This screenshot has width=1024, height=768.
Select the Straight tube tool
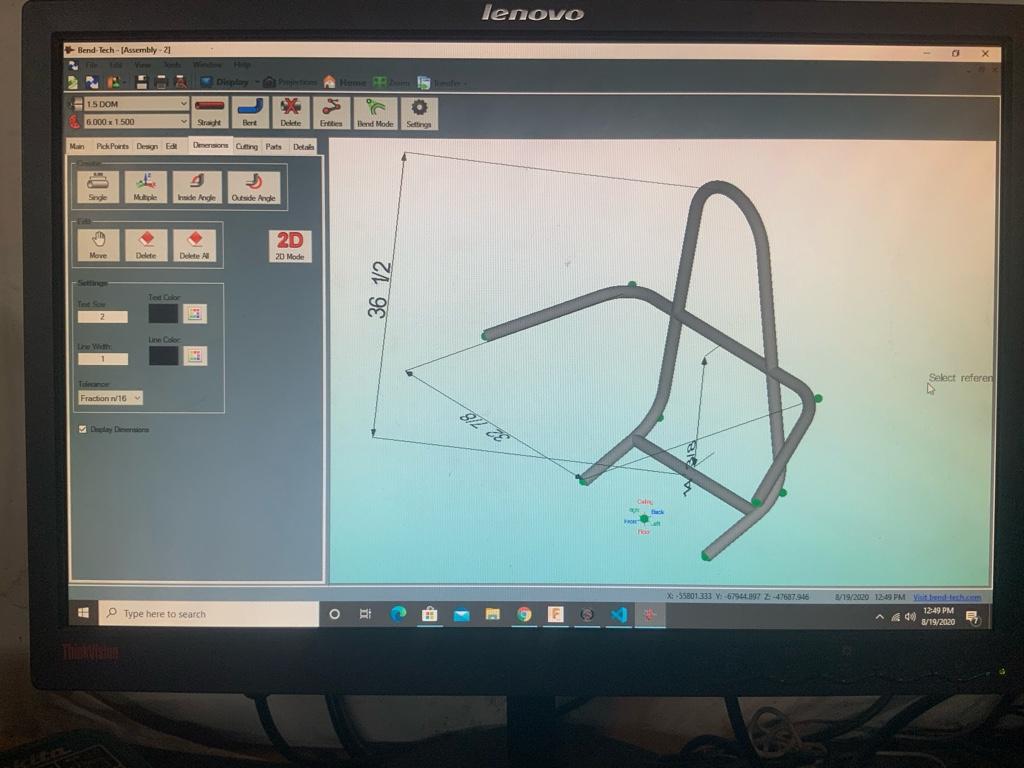tap(209, 112)
